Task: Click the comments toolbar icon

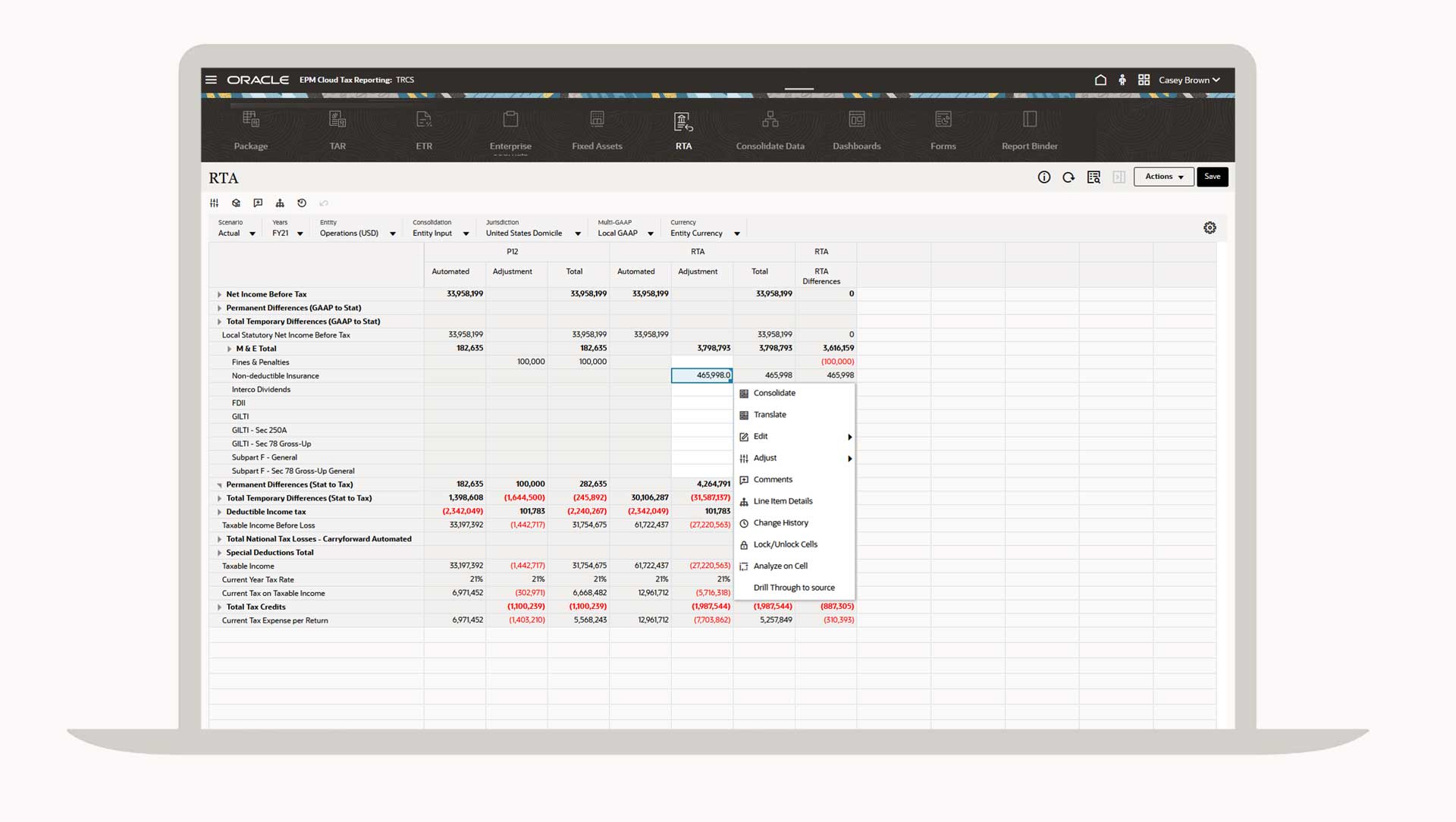Action: pos(258,203)
